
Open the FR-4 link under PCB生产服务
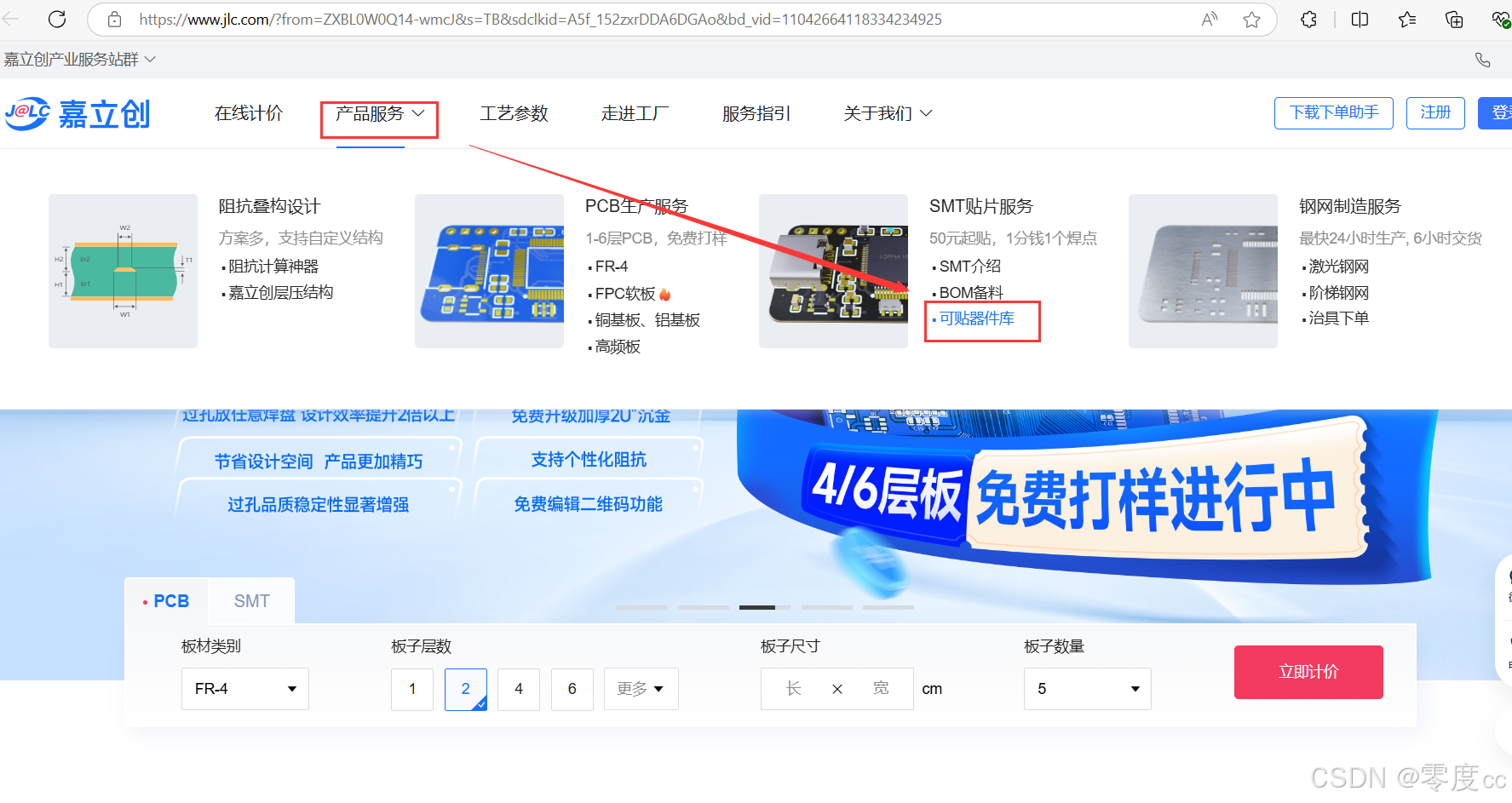click(611, 267)
